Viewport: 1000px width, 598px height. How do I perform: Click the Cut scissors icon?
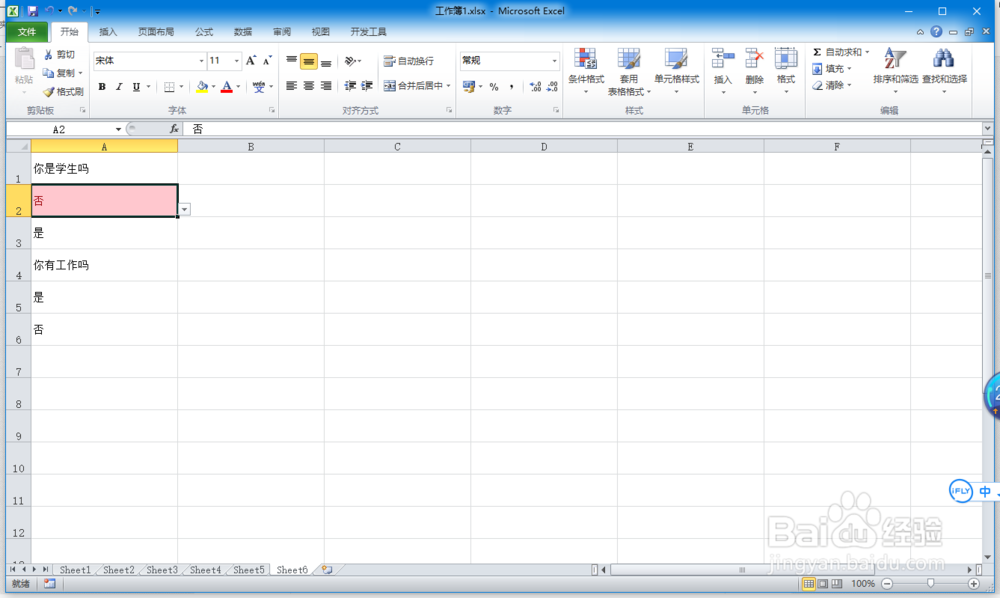[48, 55]
